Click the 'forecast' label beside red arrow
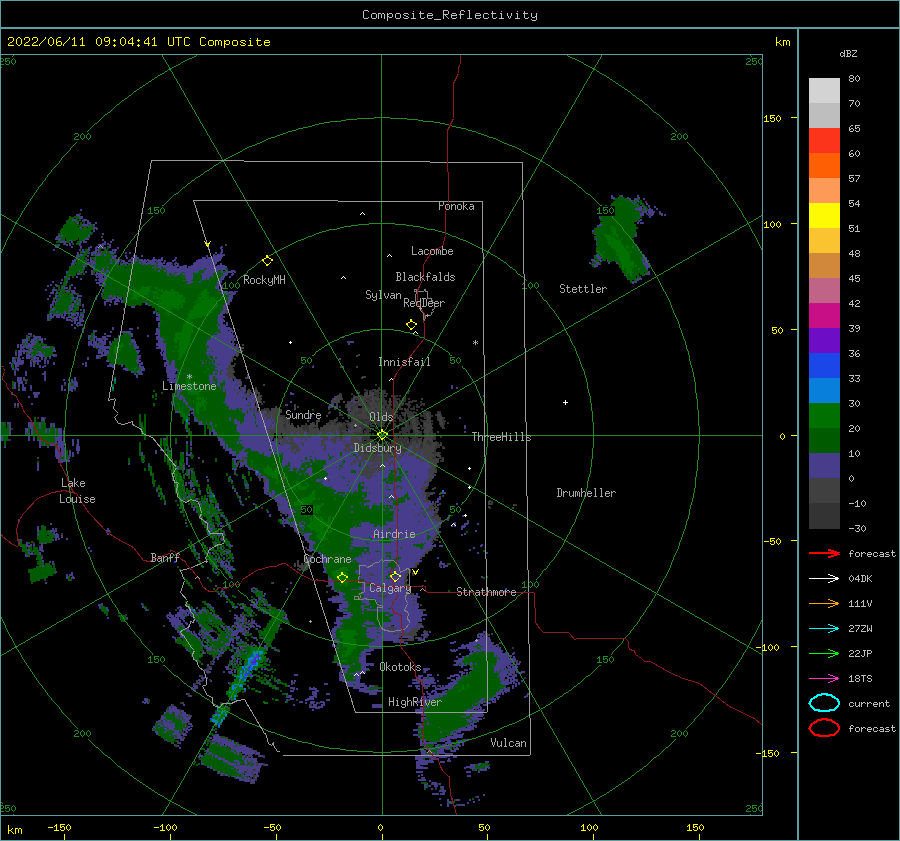The width and height of the screenshot is (900, 841). pyautogui.click(x=872, y=553)
